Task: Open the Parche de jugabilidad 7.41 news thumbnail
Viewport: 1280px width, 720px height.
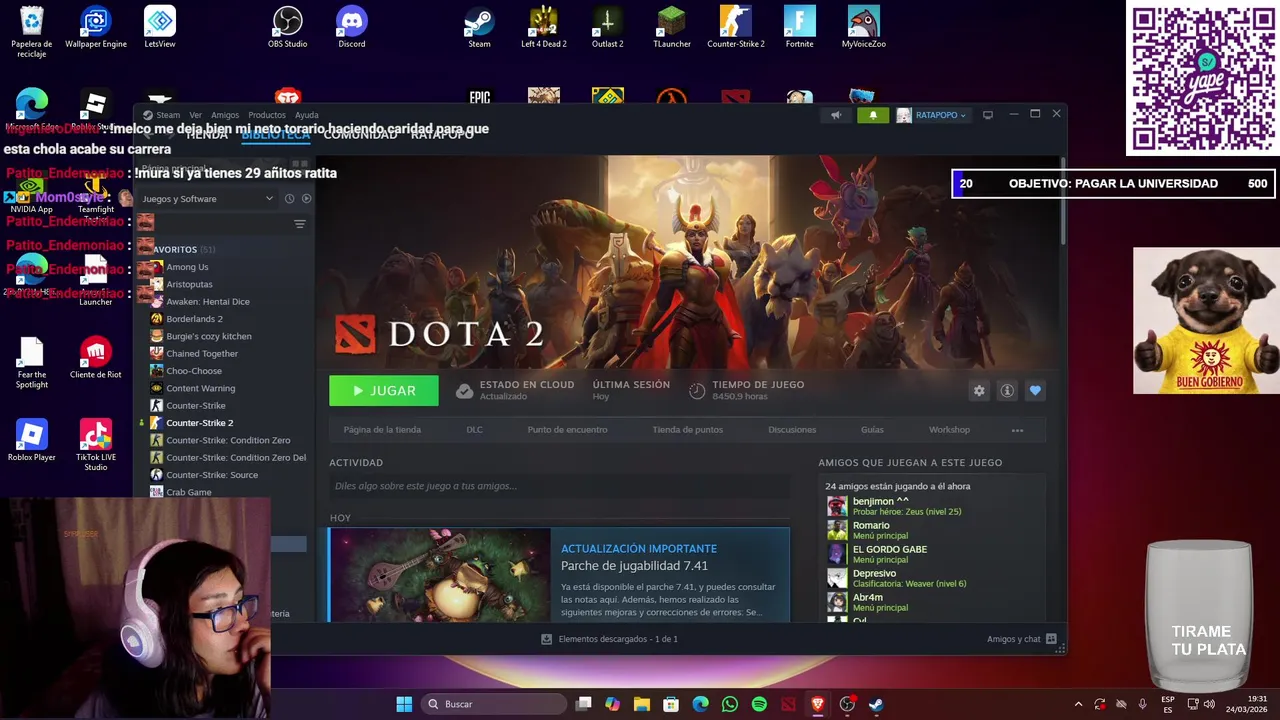Action: coord(440,575)
